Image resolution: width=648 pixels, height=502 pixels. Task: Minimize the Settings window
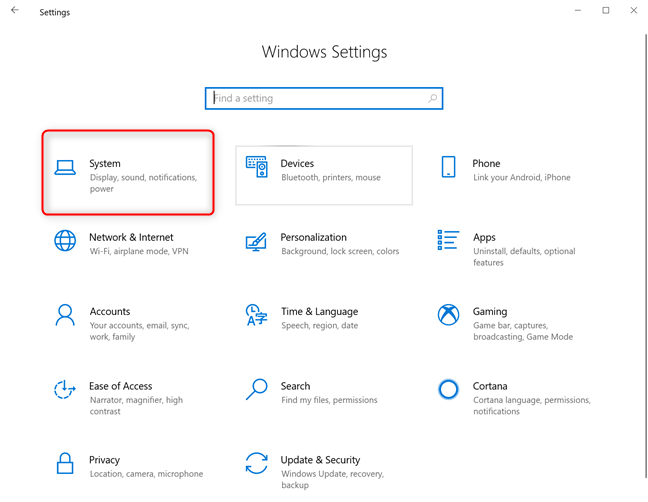coord(578,11)
